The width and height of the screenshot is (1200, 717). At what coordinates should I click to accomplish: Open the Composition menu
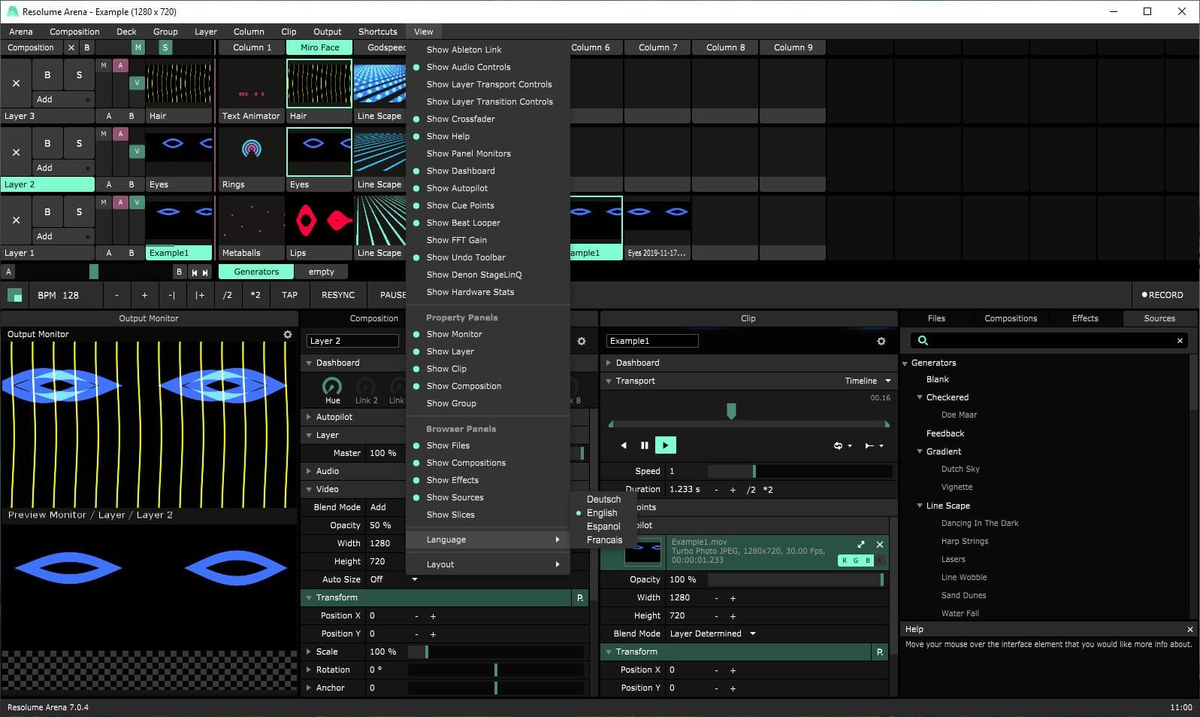(75, 32)
